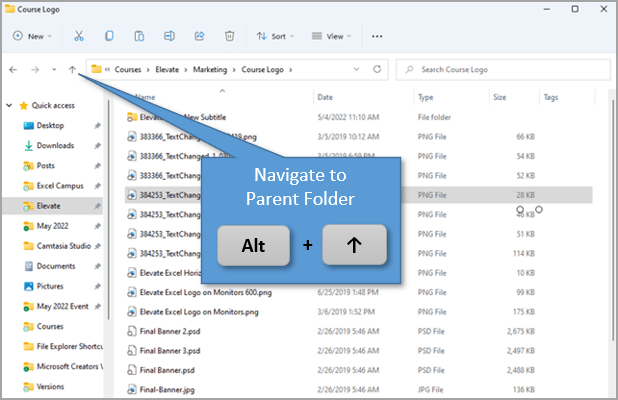Screen dimensions: 618x400
Task: Click the Cut scissors icon
Action: [78, 36]
